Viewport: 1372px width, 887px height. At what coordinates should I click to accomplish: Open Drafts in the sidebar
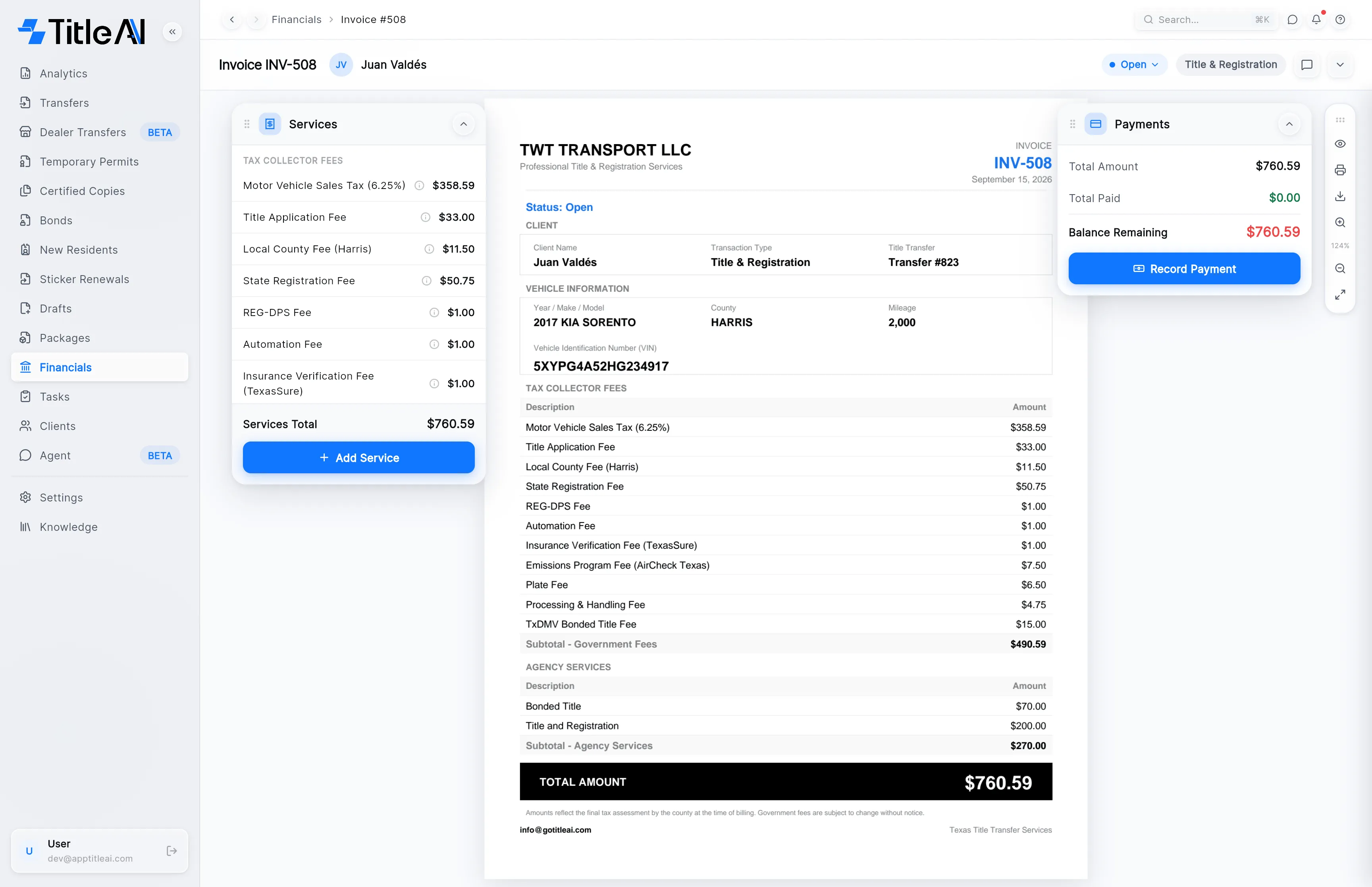coord(100,308)
